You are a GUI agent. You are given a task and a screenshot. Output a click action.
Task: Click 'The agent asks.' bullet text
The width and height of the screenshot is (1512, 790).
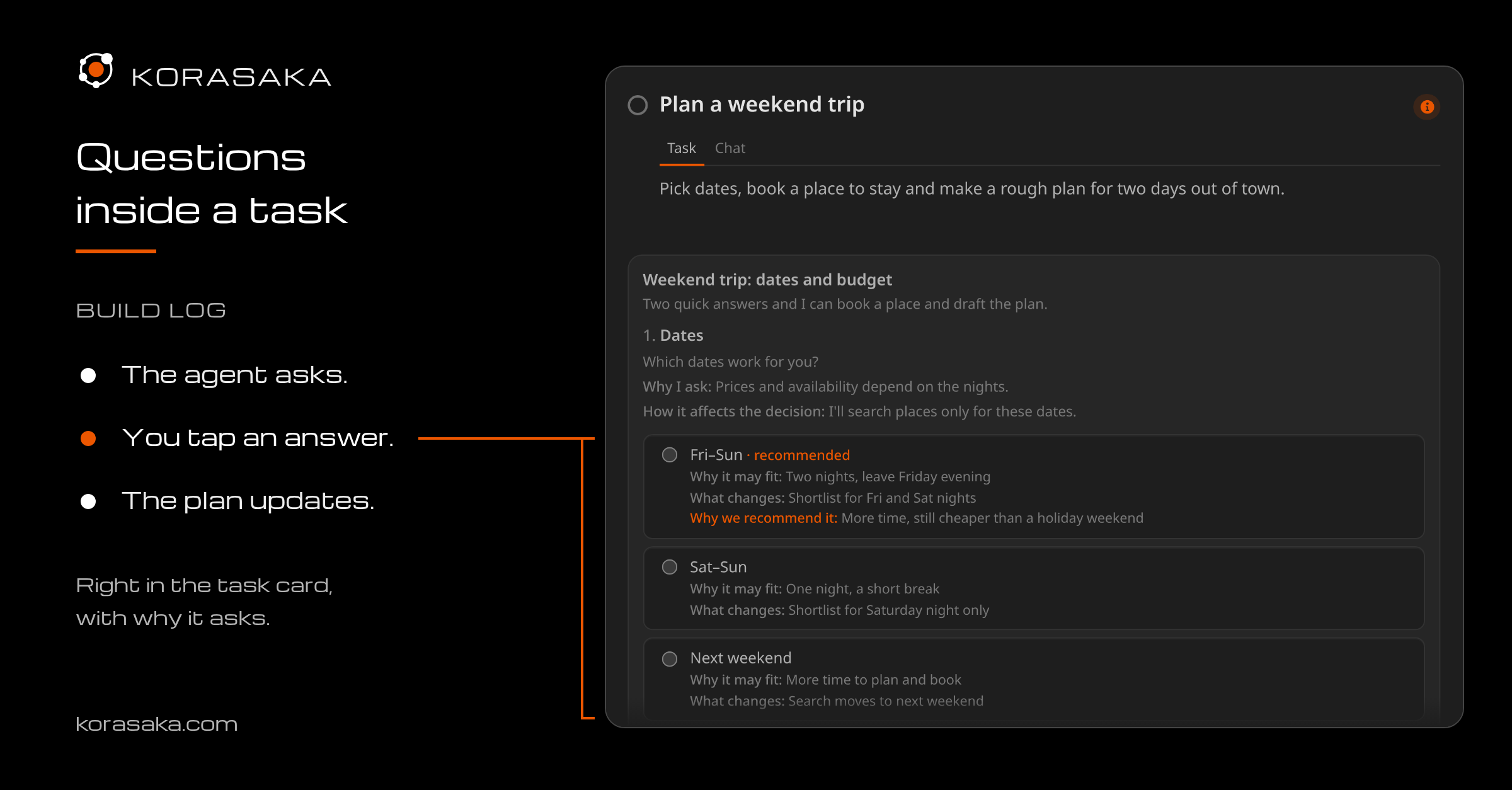234,375
